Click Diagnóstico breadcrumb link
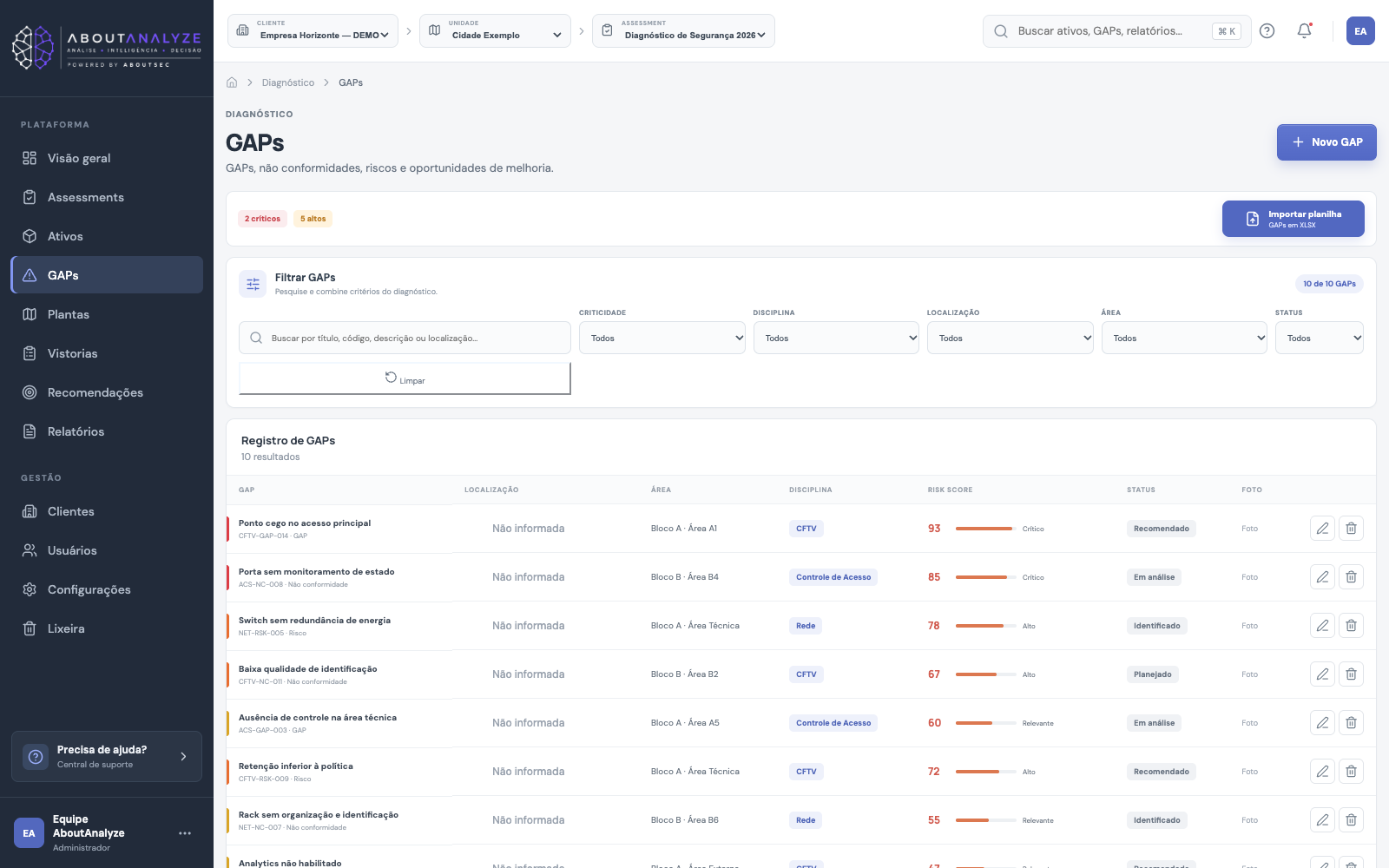The image size is (1389, 868). click(x=288, y=82)
